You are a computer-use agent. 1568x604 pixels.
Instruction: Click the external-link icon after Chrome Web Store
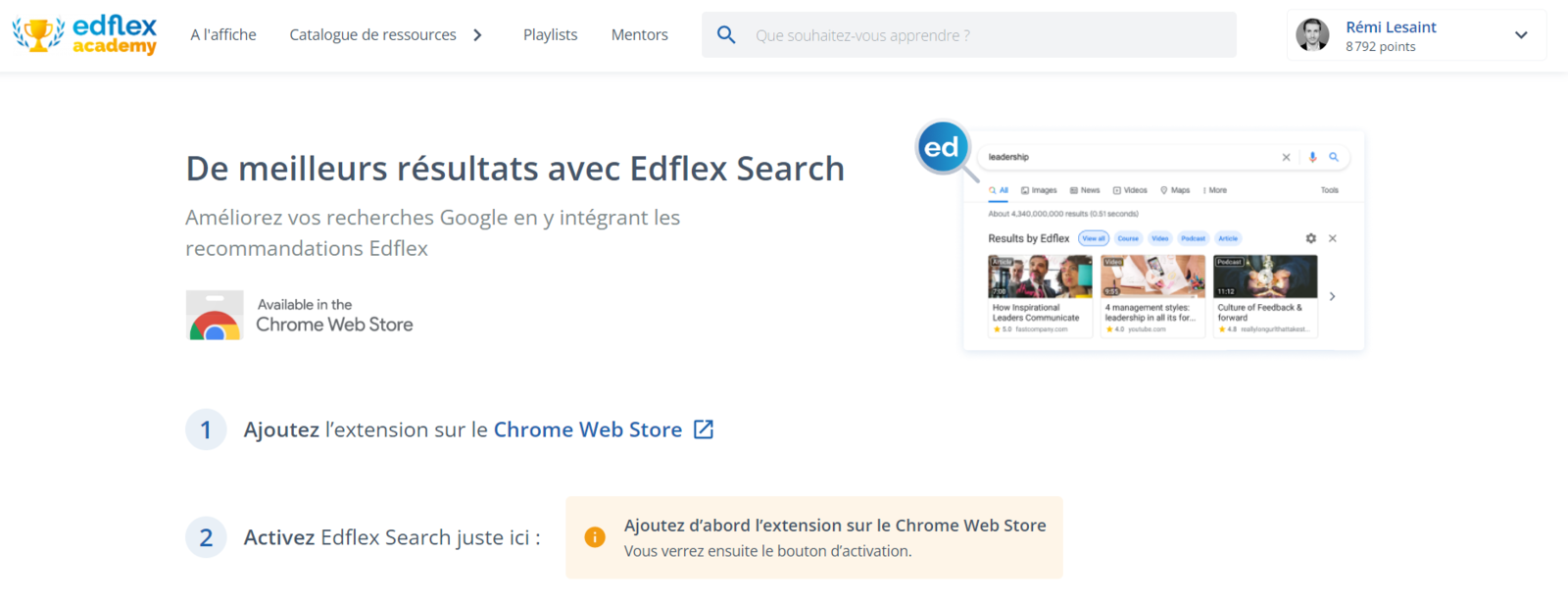point(704,429)
